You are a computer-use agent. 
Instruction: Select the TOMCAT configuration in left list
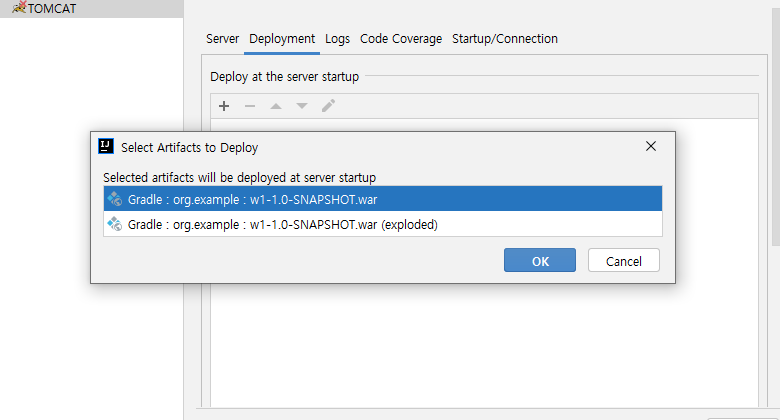click(x=92, y=8)
